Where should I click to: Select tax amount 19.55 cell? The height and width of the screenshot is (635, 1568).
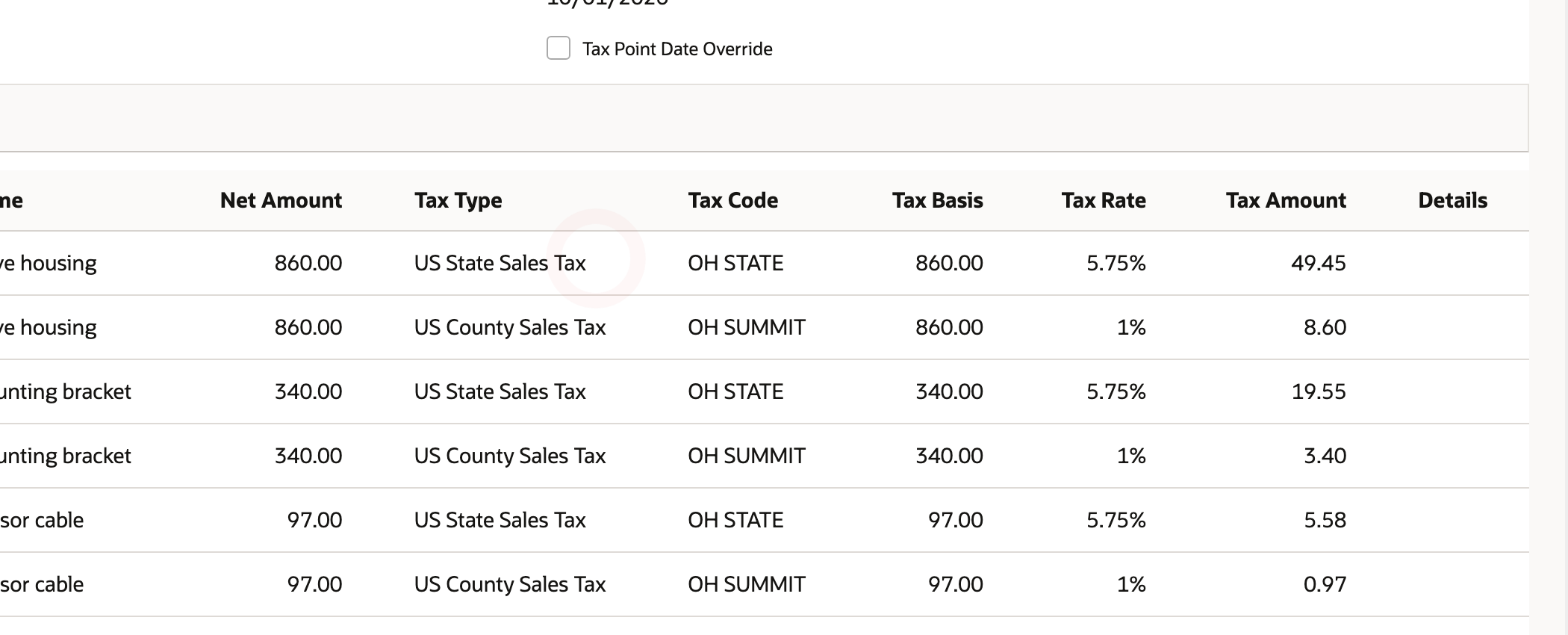(1319, 391)
